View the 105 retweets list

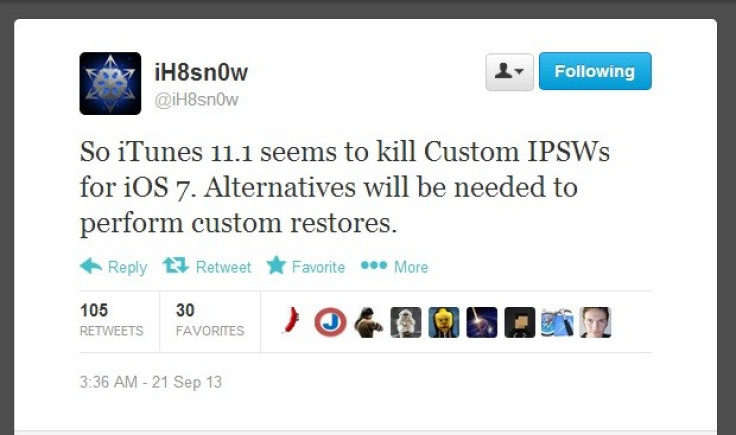tap(111, 320)
